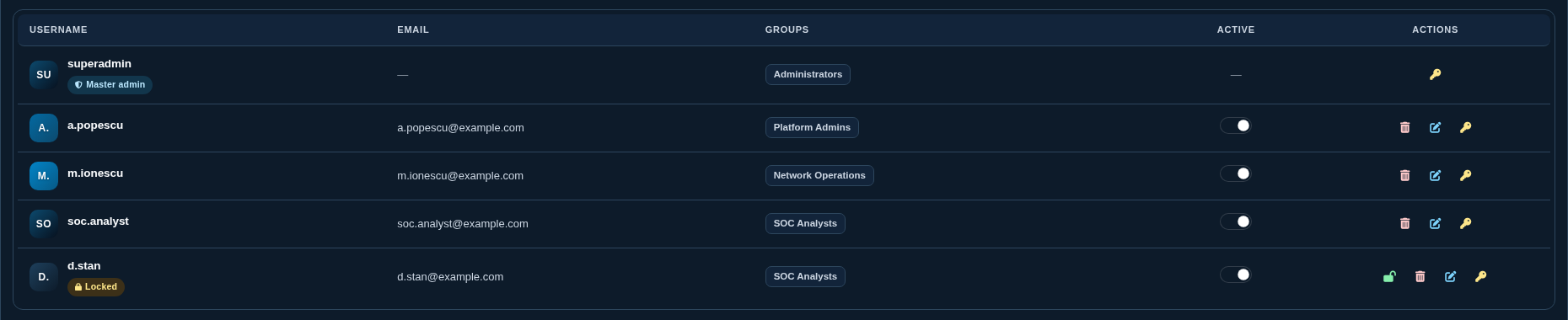Click the SO avatar for soc.analyst

[44, 224]
